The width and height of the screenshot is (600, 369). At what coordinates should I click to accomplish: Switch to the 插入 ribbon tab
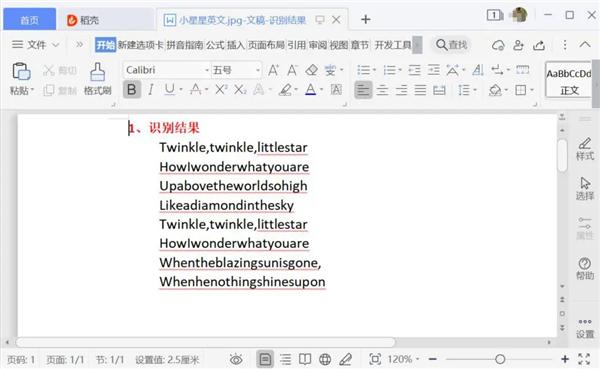point(235,45)
